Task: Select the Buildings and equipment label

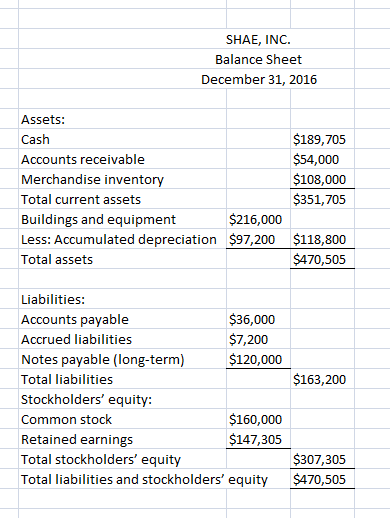Action: pyautogui.click(x=98, y=219)
